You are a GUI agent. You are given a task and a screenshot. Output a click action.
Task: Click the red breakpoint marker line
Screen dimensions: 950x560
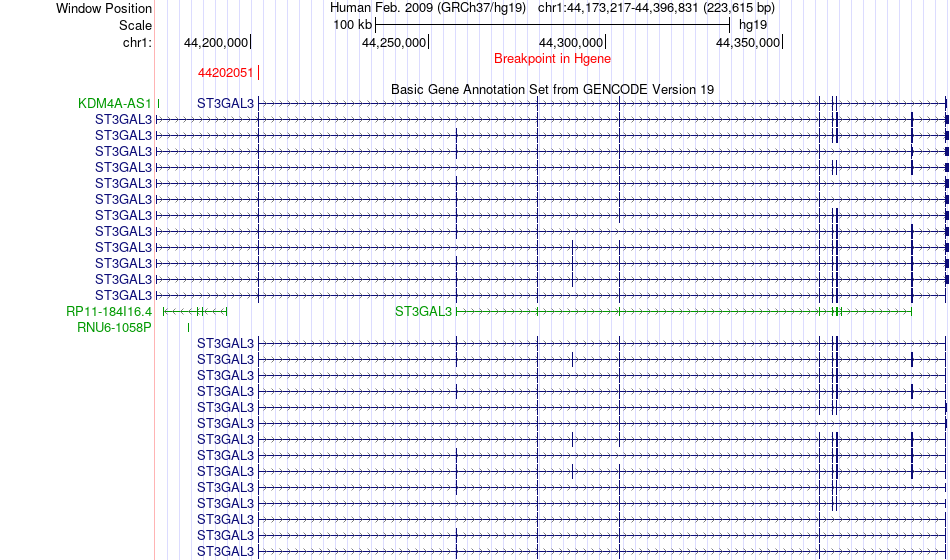(x=259, y=72)
